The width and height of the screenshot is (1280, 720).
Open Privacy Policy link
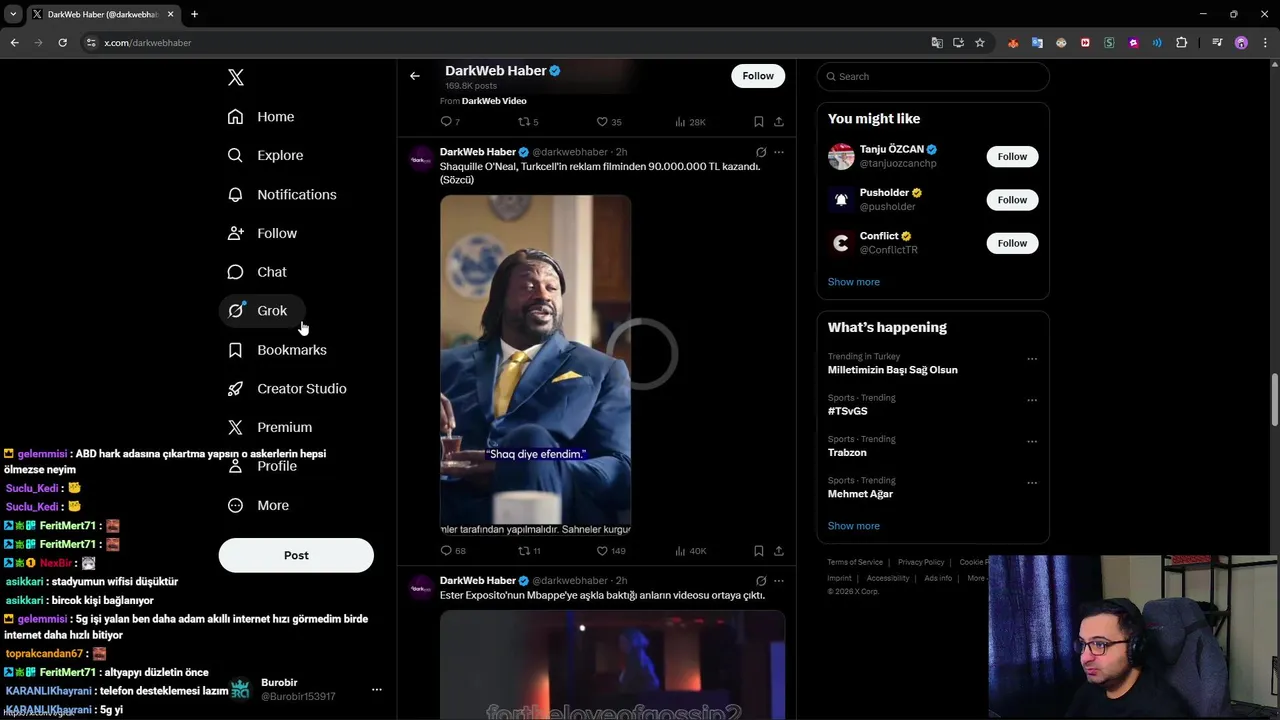[x=921, y=563]
